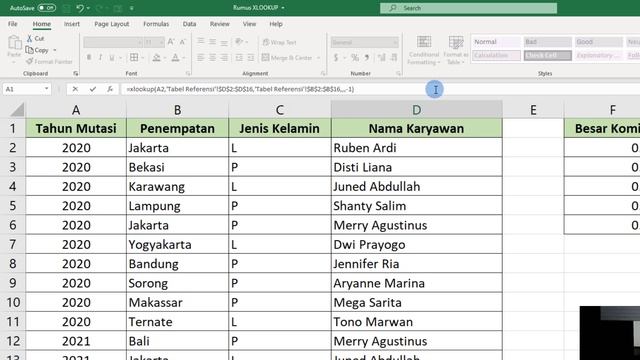Click the Cut scissors button
This screenshot has width=640, height=360.
pos(36,38)
